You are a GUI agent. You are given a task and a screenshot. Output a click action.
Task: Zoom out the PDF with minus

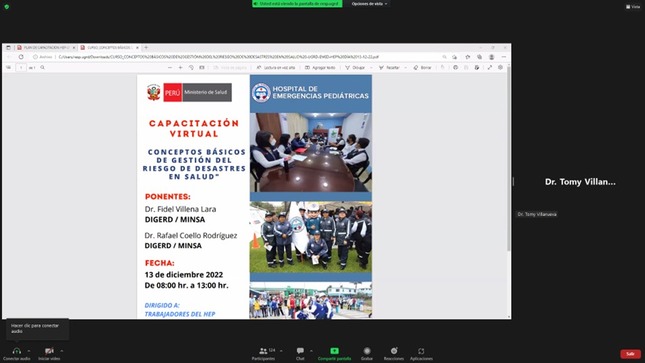tap(170, 67)
